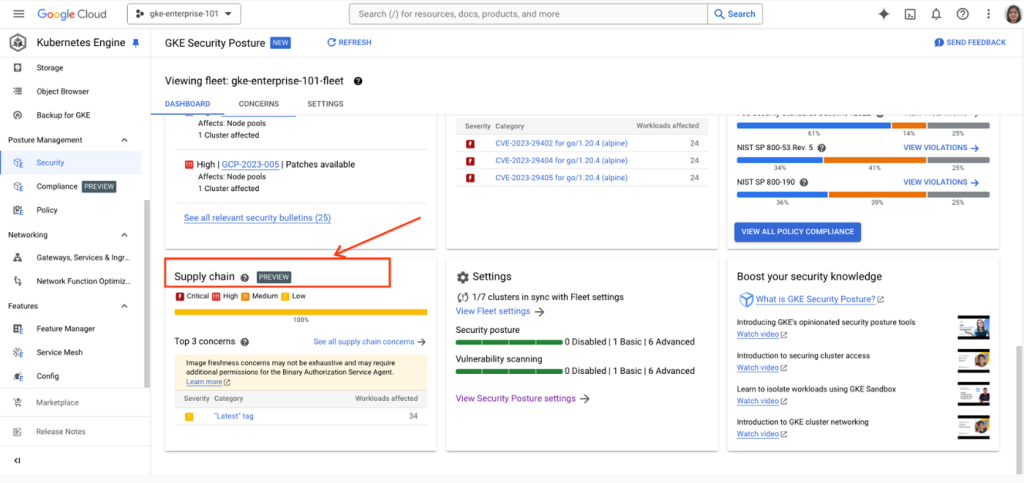Click the Security posture green status bar
Screen dimensions: 1024x483
coord(509,342)
